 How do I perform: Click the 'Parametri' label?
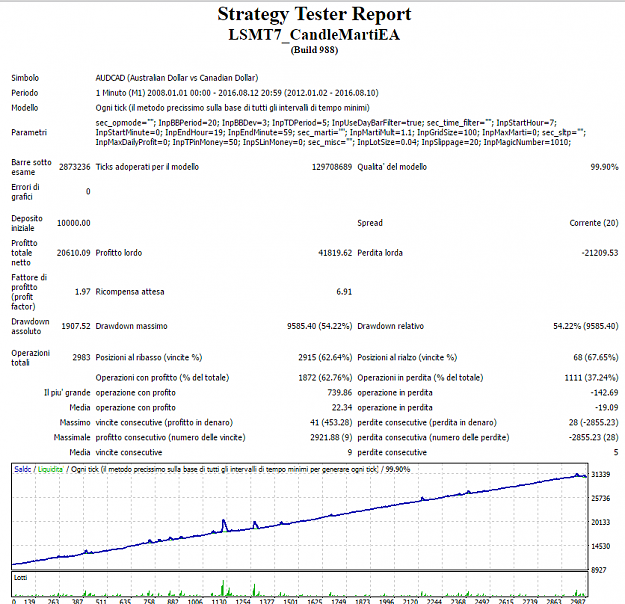(x=29, y=132)
